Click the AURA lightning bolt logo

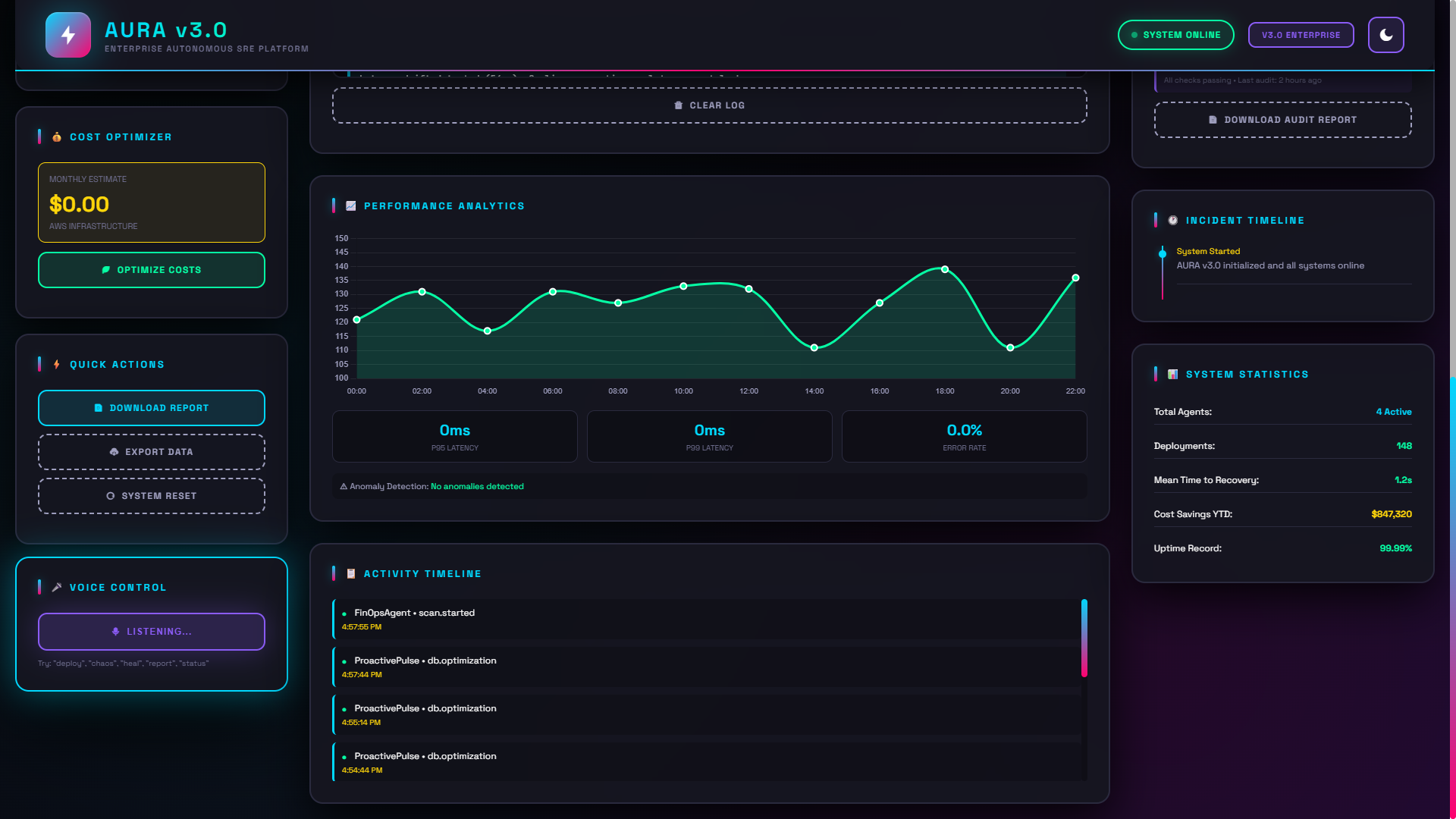[x=68, y=35]
